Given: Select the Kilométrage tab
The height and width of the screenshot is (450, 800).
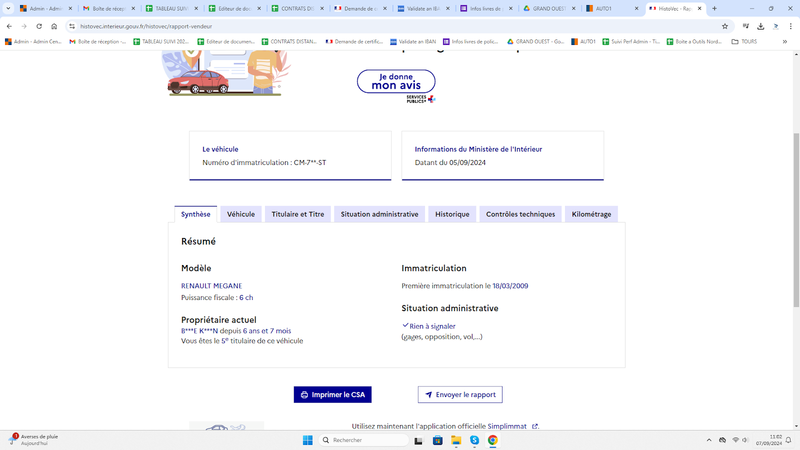Looking at the screenshot, I should coord(591,214).
